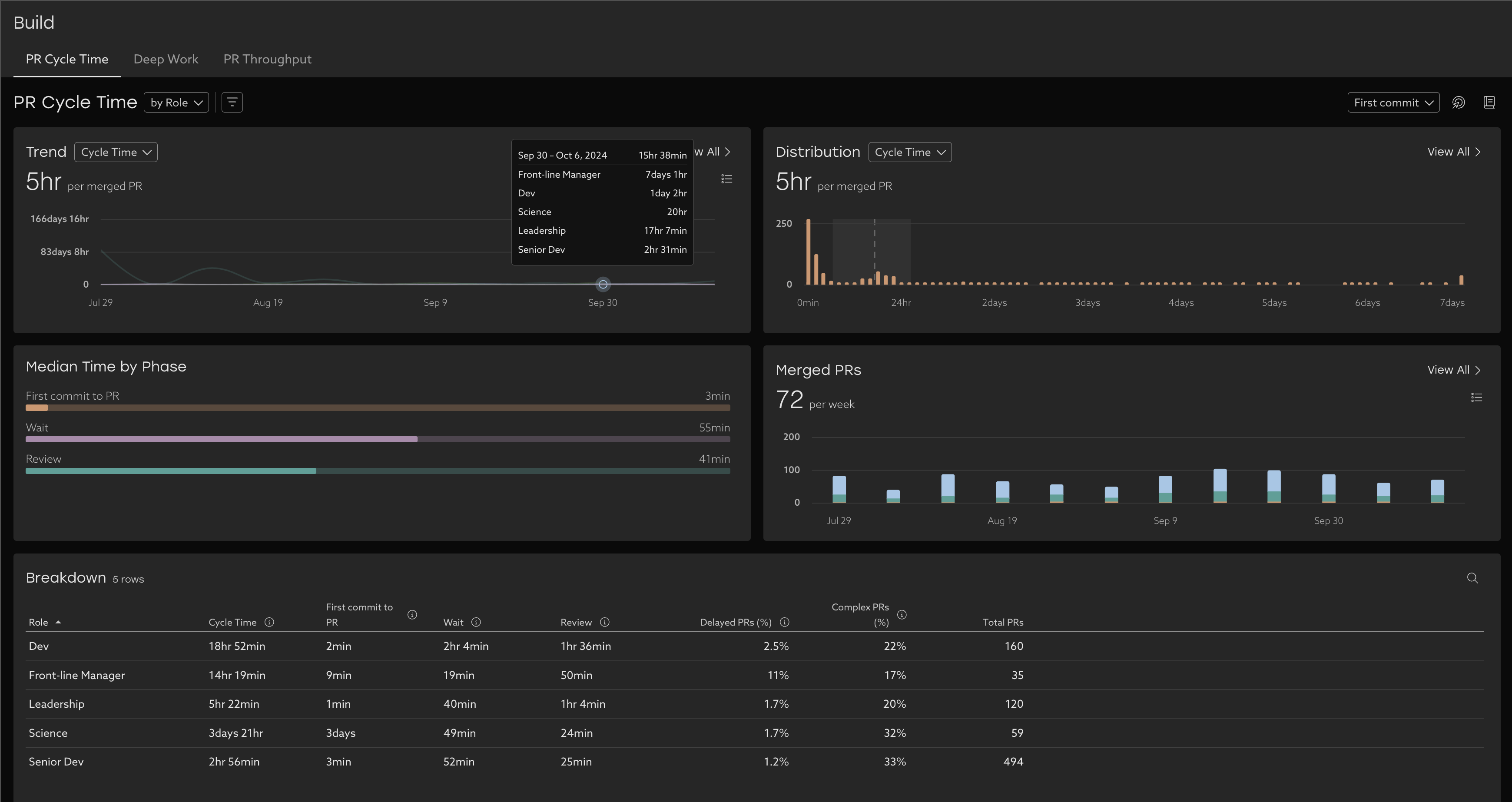Open the Distribution Cycle Time dropdown
Screen dimensions: 1512x802
[909, 152]
